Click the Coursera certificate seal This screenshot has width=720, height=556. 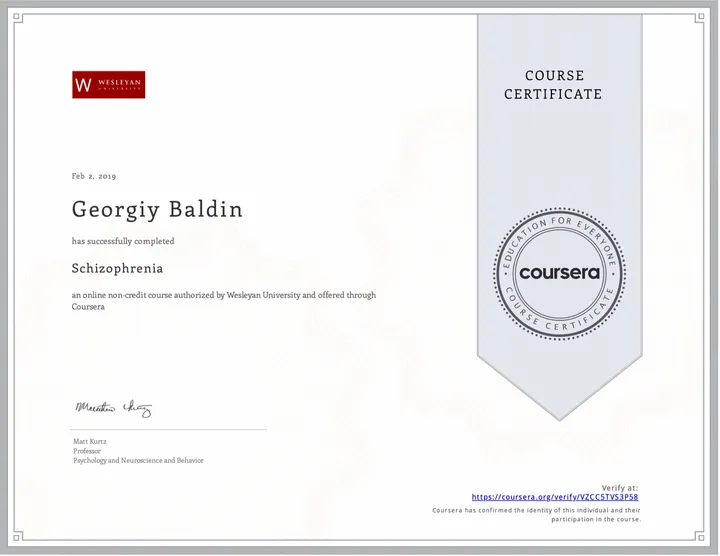tap(559, 274)
